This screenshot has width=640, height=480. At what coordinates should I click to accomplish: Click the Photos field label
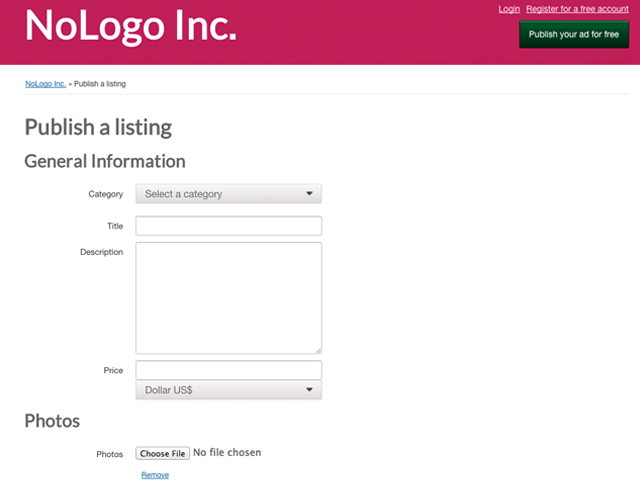click(x=109, y=454)
